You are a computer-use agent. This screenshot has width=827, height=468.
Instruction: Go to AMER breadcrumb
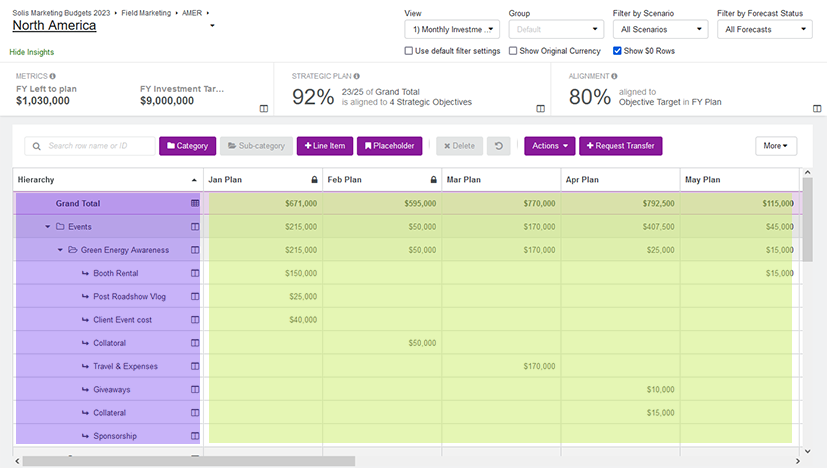click(192, 13)
